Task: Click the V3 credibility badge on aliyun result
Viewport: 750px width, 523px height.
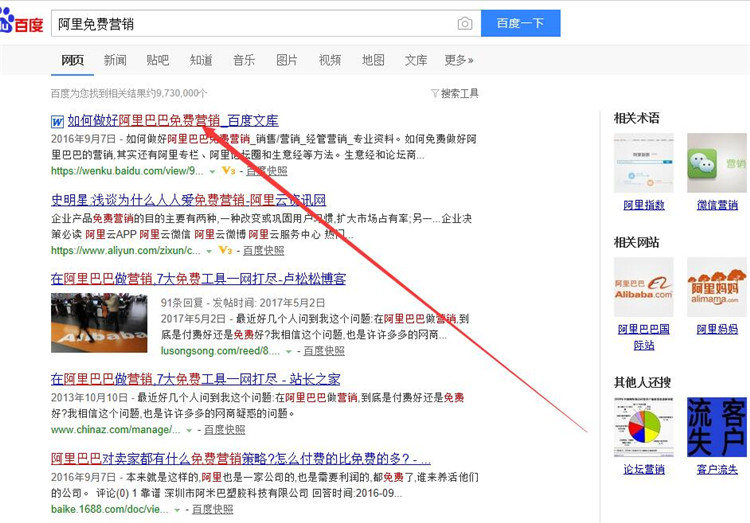Action: pos(225,250)
